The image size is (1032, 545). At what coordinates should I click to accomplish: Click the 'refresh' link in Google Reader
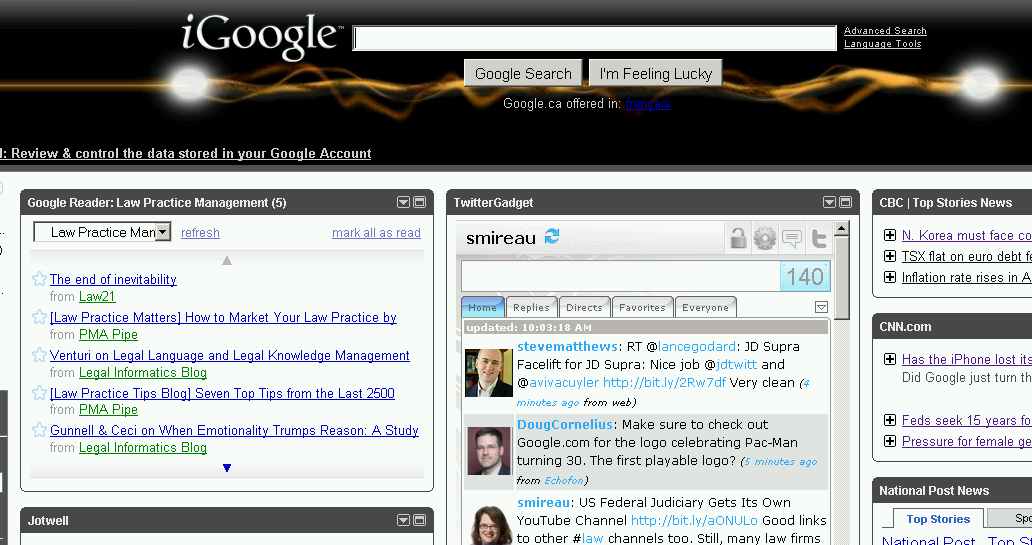tap(200, 232)
